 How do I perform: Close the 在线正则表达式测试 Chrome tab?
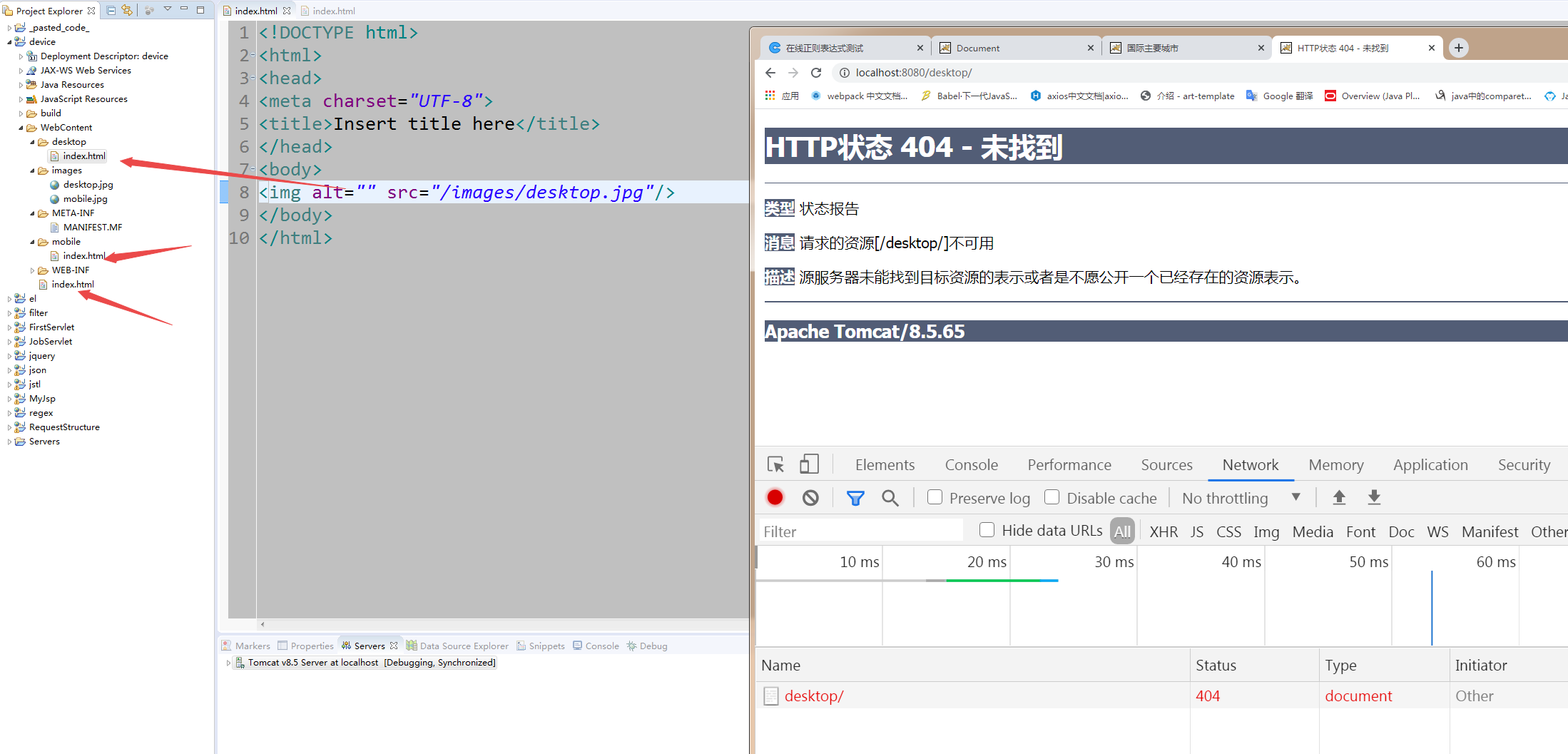coord(920,48)
